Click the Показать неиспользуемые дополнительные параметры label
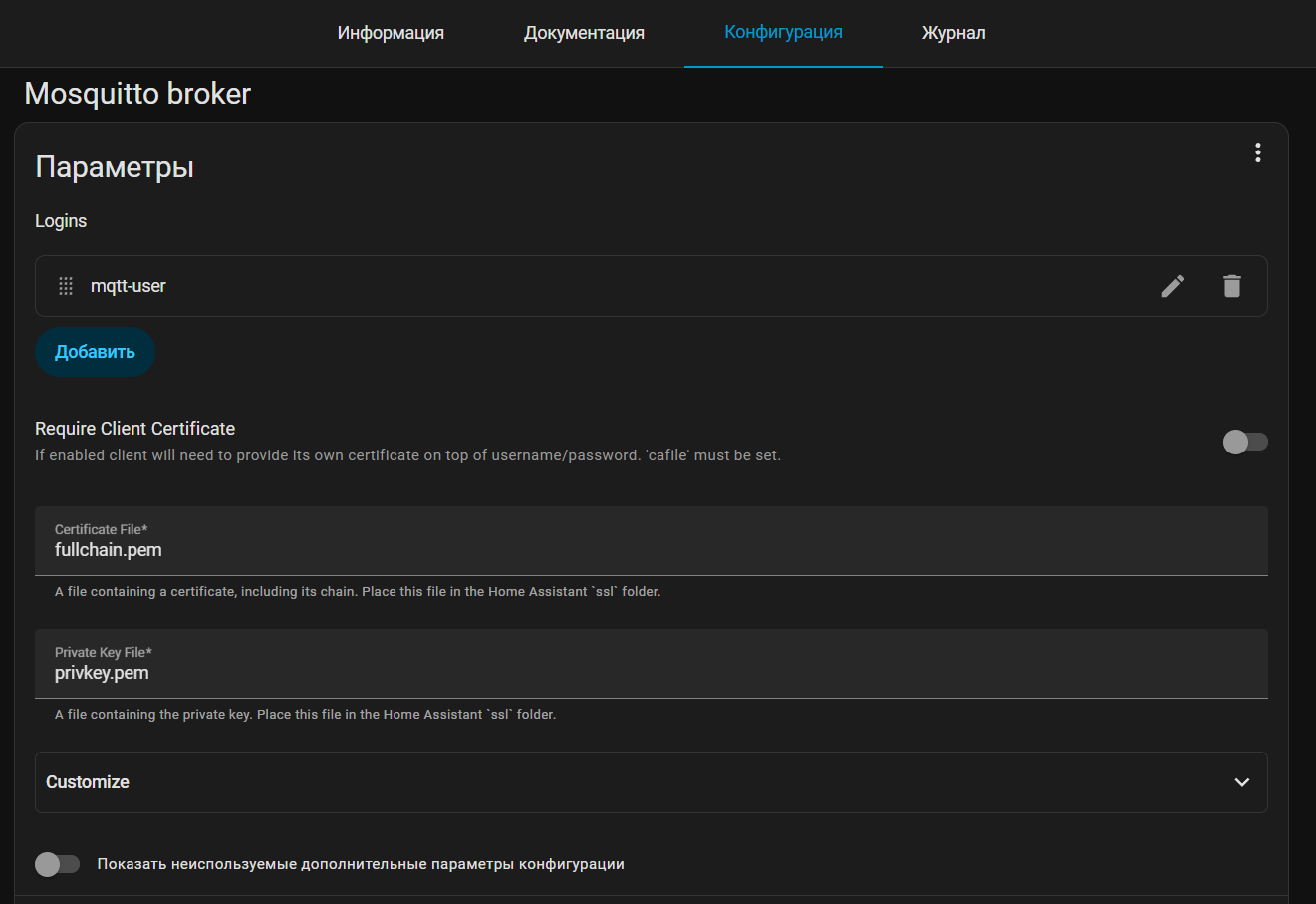This screenshot has height=904, width=1316. (361, 864)
